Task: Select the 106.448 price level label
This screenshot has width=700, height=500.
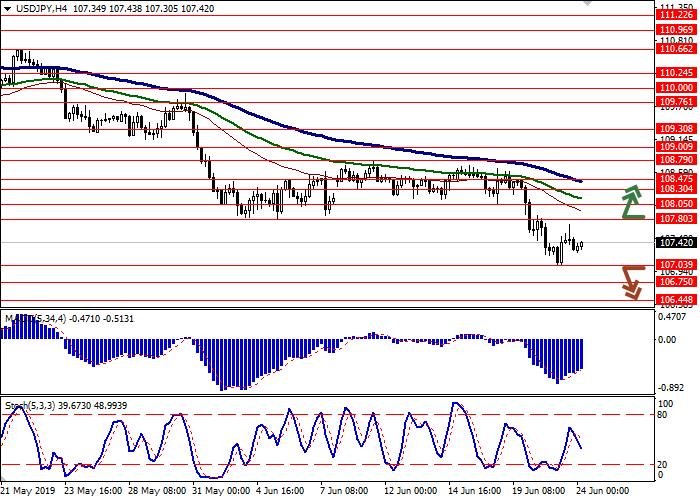Action: (x=676, y=299)
